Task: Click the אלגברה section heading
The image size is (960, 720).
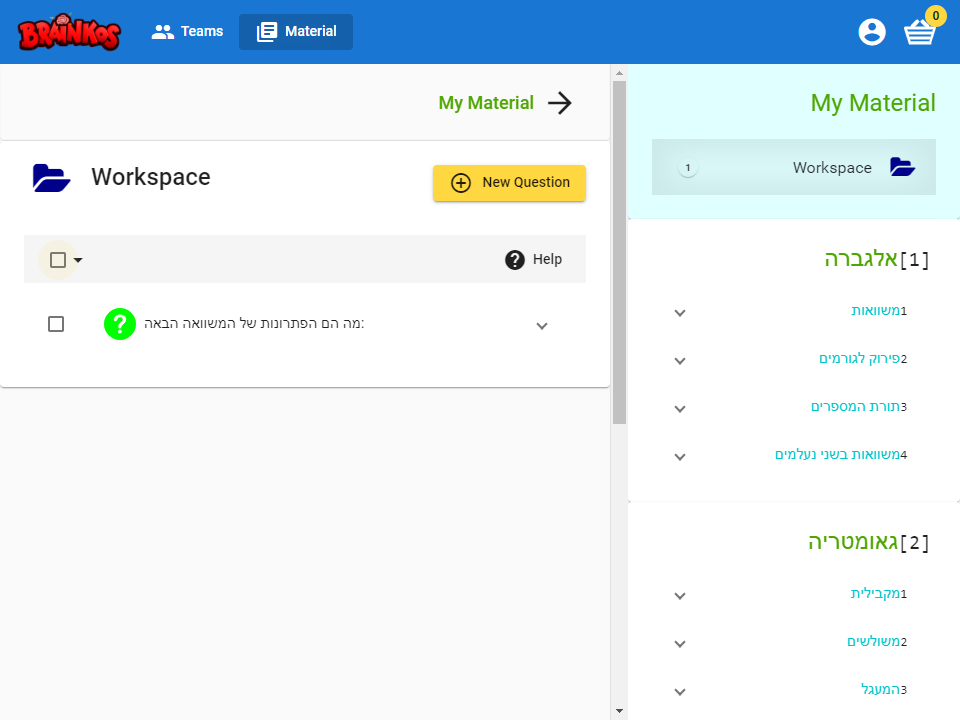Action: click(x=861, y=259)
